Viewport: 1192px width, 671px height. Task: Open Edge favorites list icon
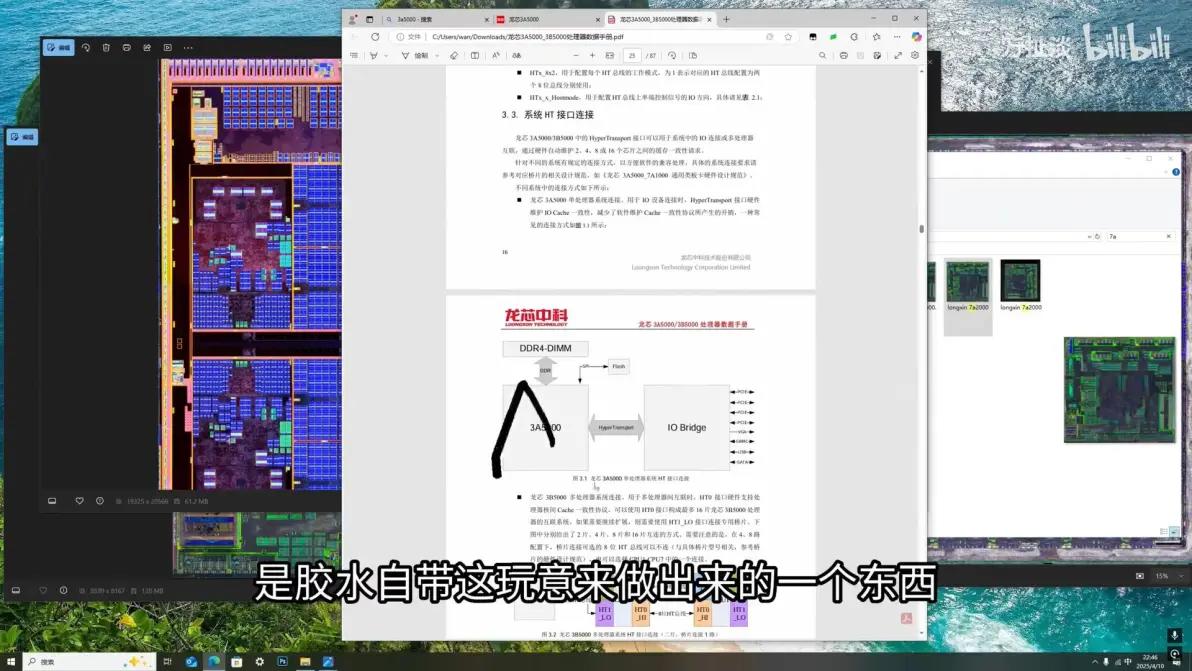point(877,36)
